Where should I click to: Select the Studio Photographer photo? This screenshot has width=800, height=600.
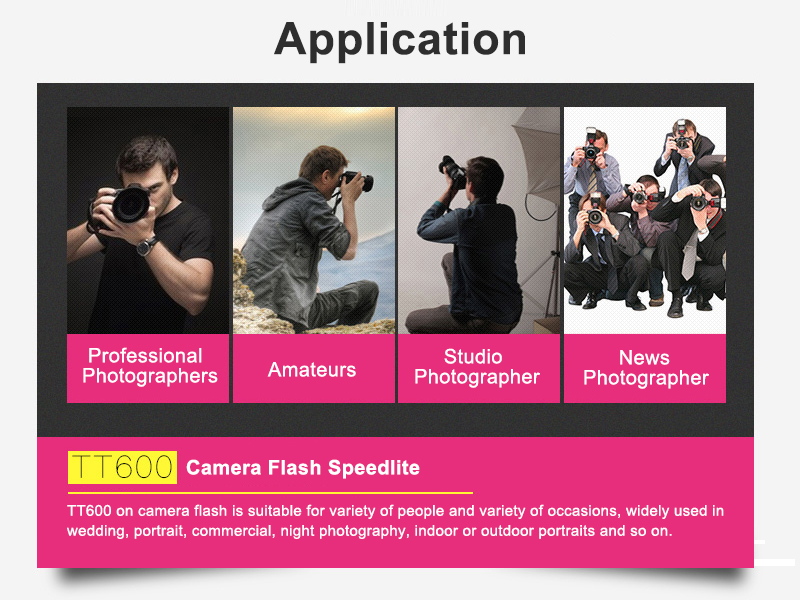[x=479, y=220]
